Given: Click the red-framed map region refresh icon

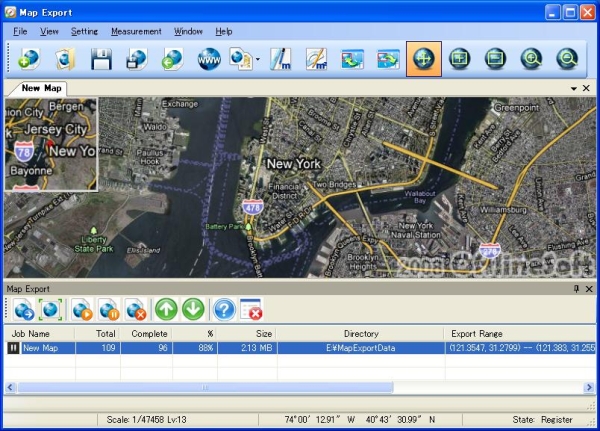Looking at the screenshot, I should point(388,59).
